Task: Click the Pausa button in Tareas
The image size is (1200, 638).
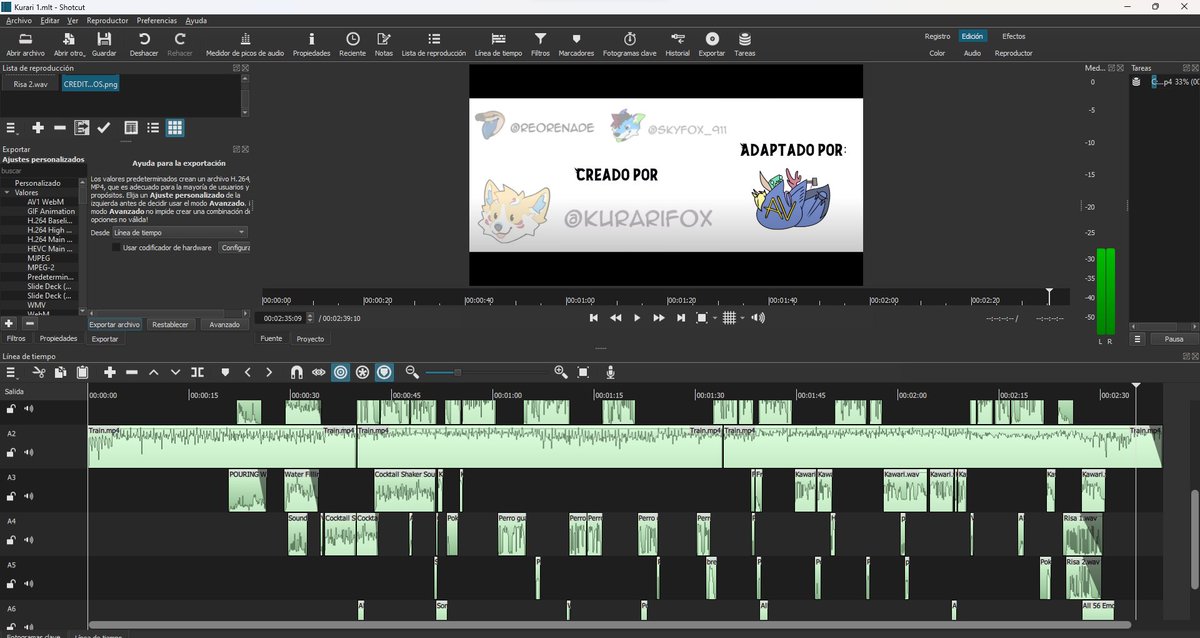Action: coord(1174,339)
